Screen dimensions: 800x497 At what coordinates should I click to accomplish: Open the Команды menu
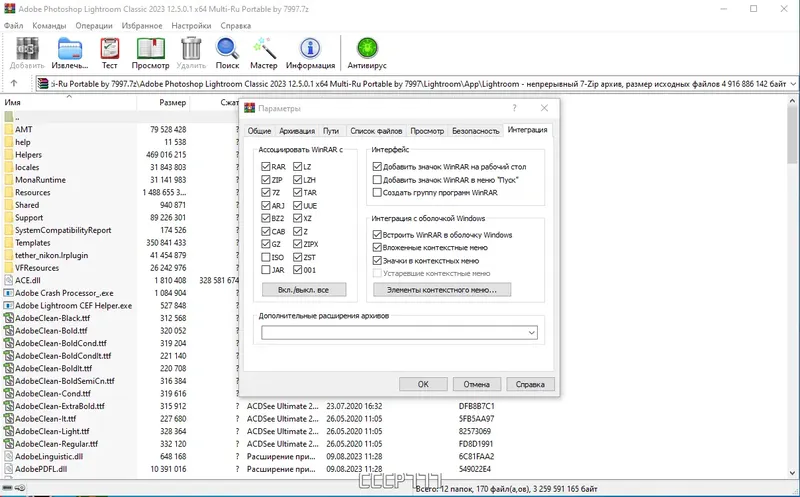pos(49,26)
